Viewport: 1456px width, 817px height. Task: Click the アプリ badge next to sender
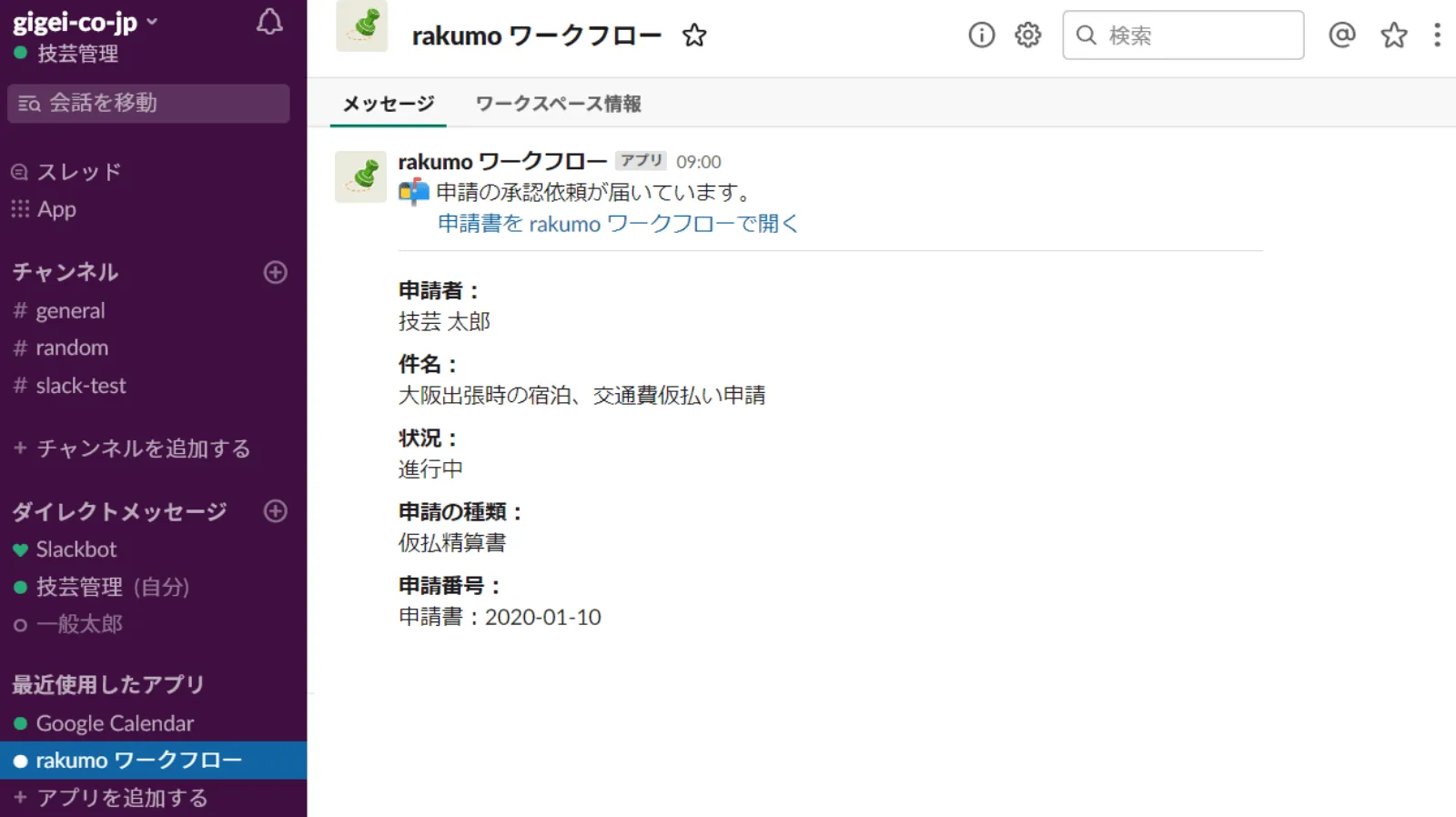tap(642, 160)
